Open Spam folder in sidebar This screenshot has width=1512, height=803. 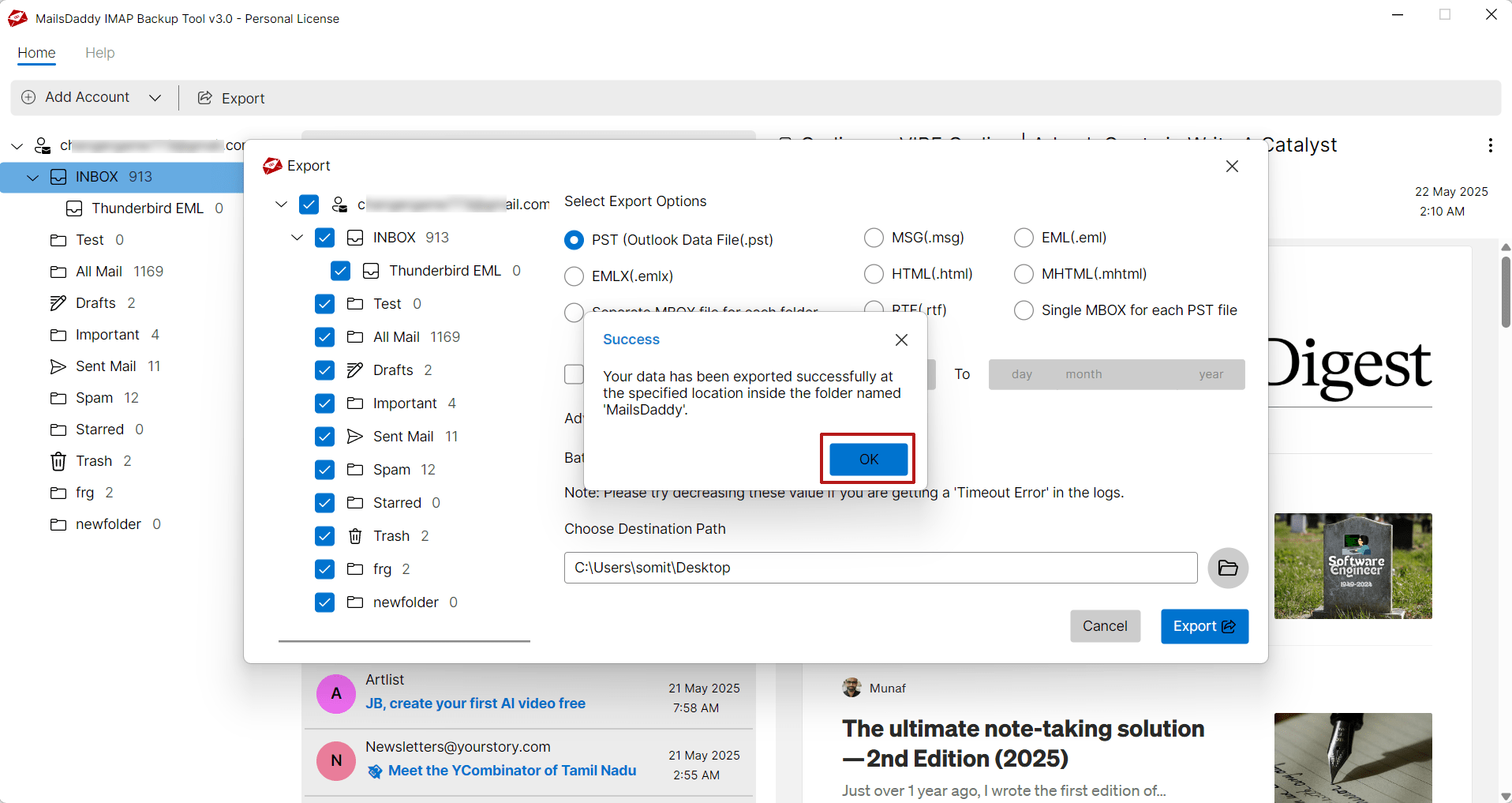(94, 398)
